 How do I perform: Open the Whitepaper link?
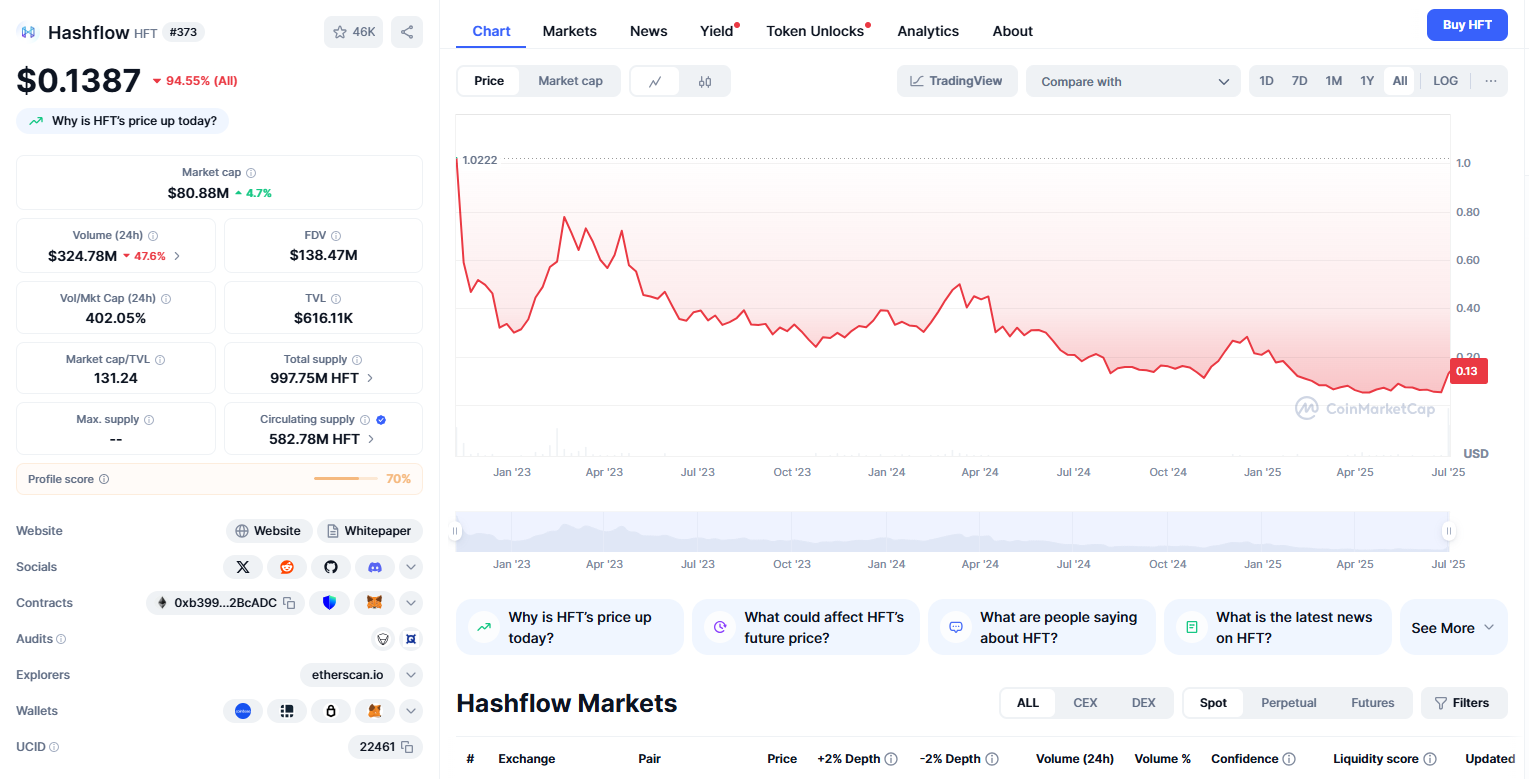click(x=370, y=531)
